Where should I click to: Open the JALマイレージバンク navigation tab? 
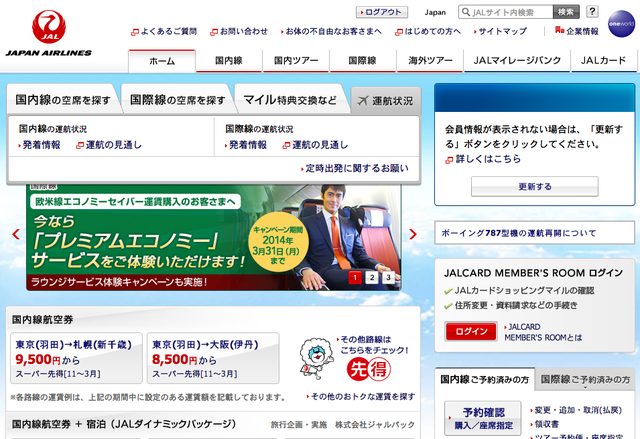[x=517, y=61]
